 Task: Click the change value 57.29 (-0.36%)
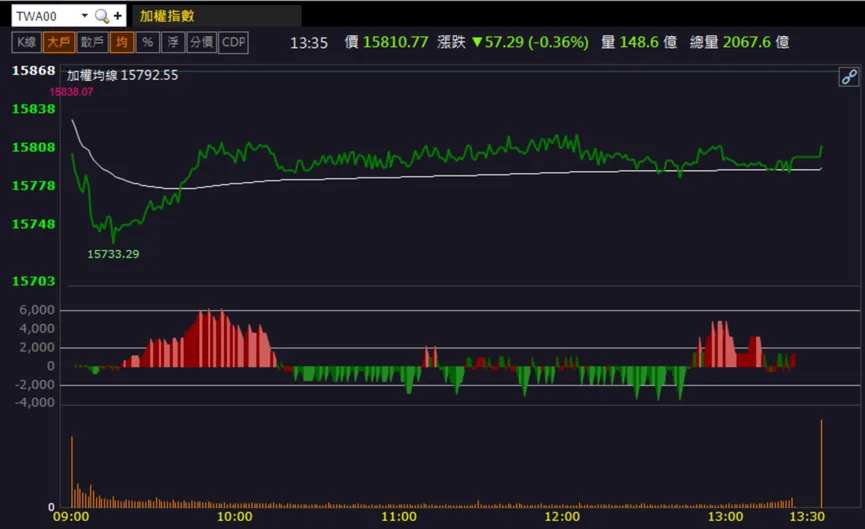tap(531, 42)
